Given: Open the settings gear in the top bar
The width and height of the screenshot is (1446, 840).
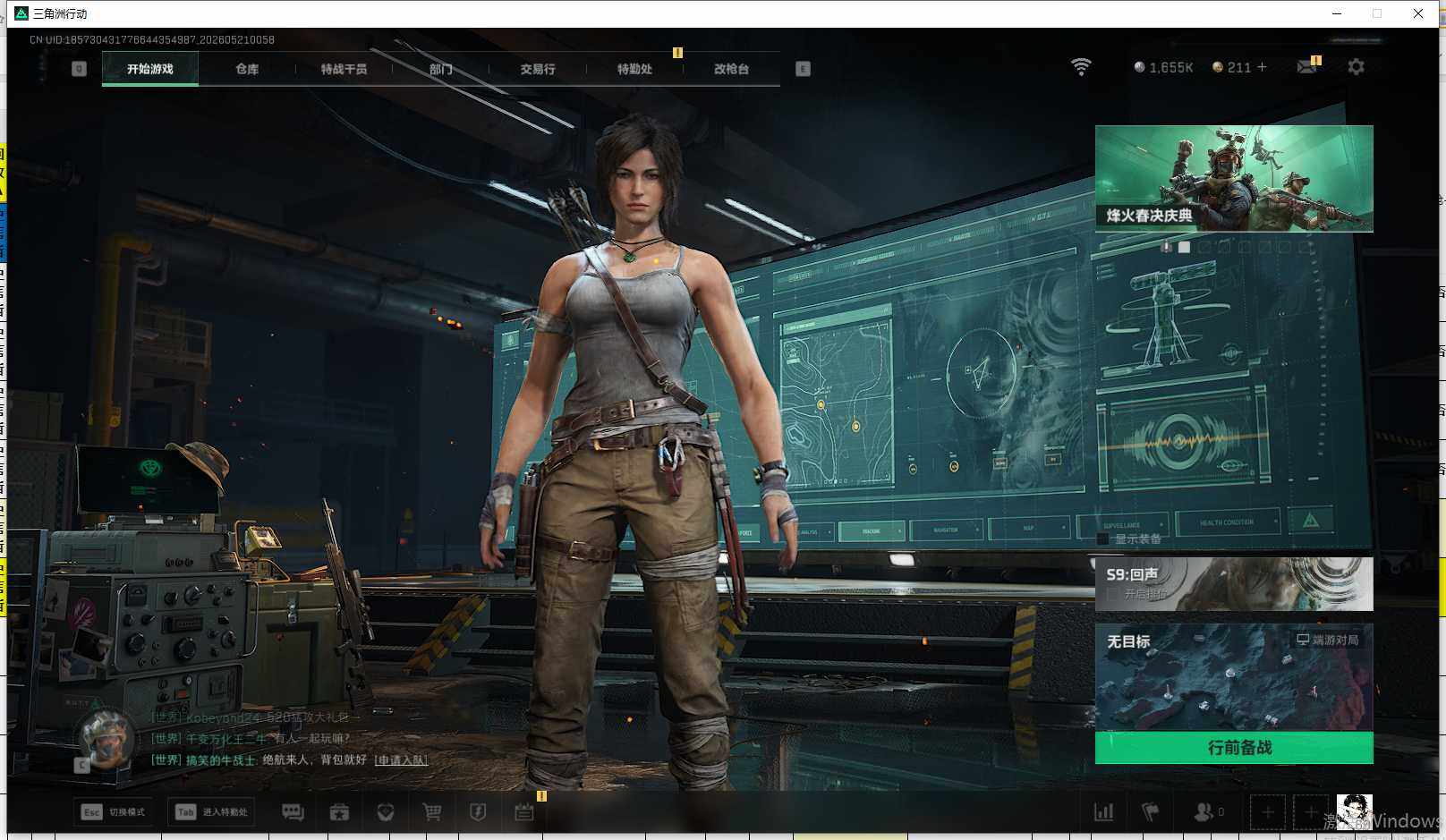Looking at the screenshot, I should coord(1356,67).
